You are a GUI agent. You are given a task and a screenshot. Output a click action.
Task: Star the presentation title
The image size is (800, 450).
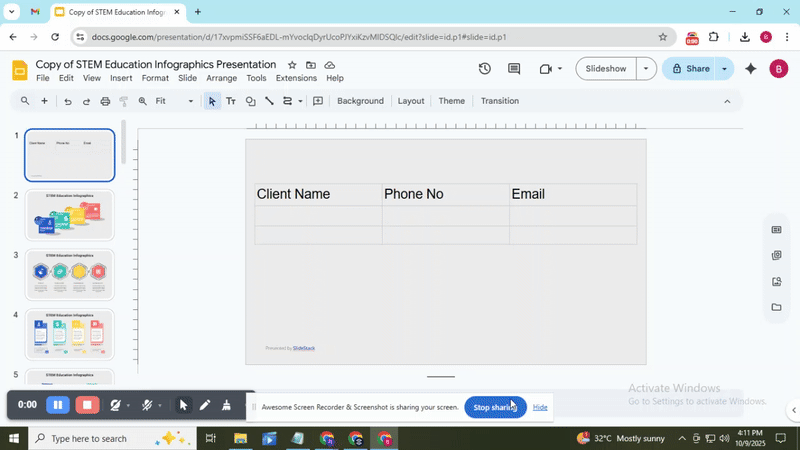click(x=292, y=65)
